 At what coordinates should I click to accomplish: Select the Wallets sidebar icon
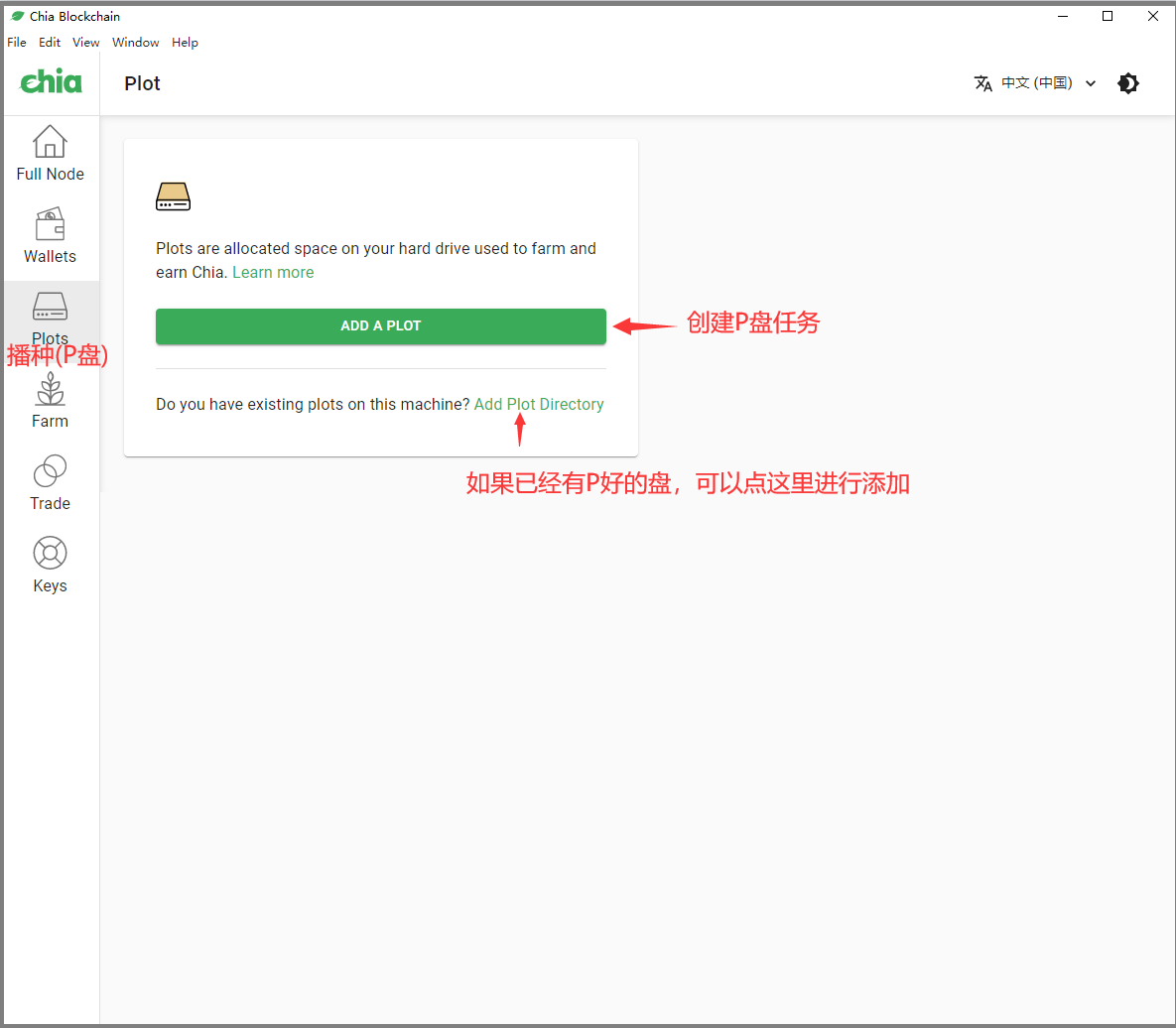(x=50, y=234)
